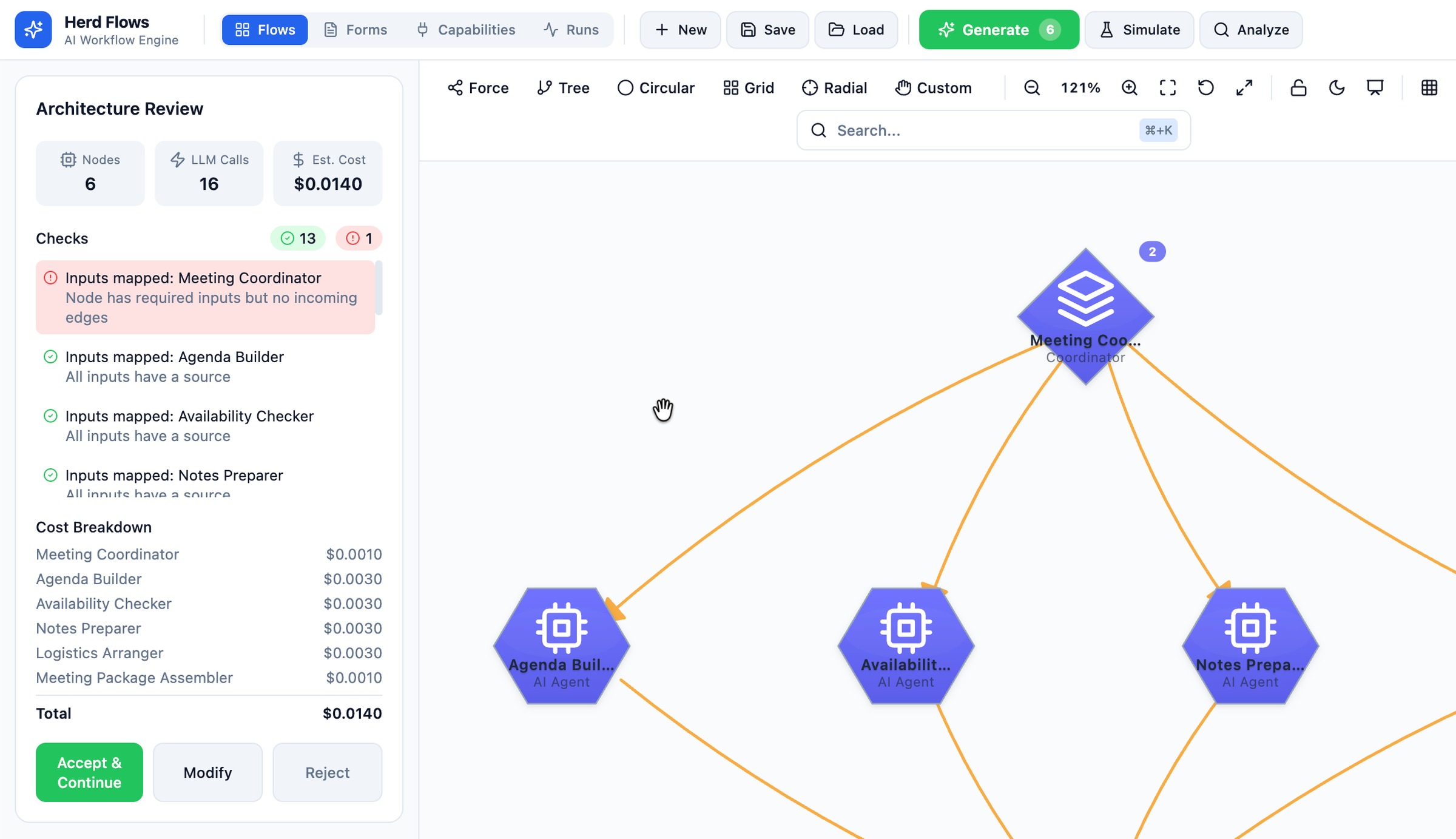This screenshot has width=1456, height=839.
Task: Select the Notes Preparer agent node
Action: coord(1250,645)
